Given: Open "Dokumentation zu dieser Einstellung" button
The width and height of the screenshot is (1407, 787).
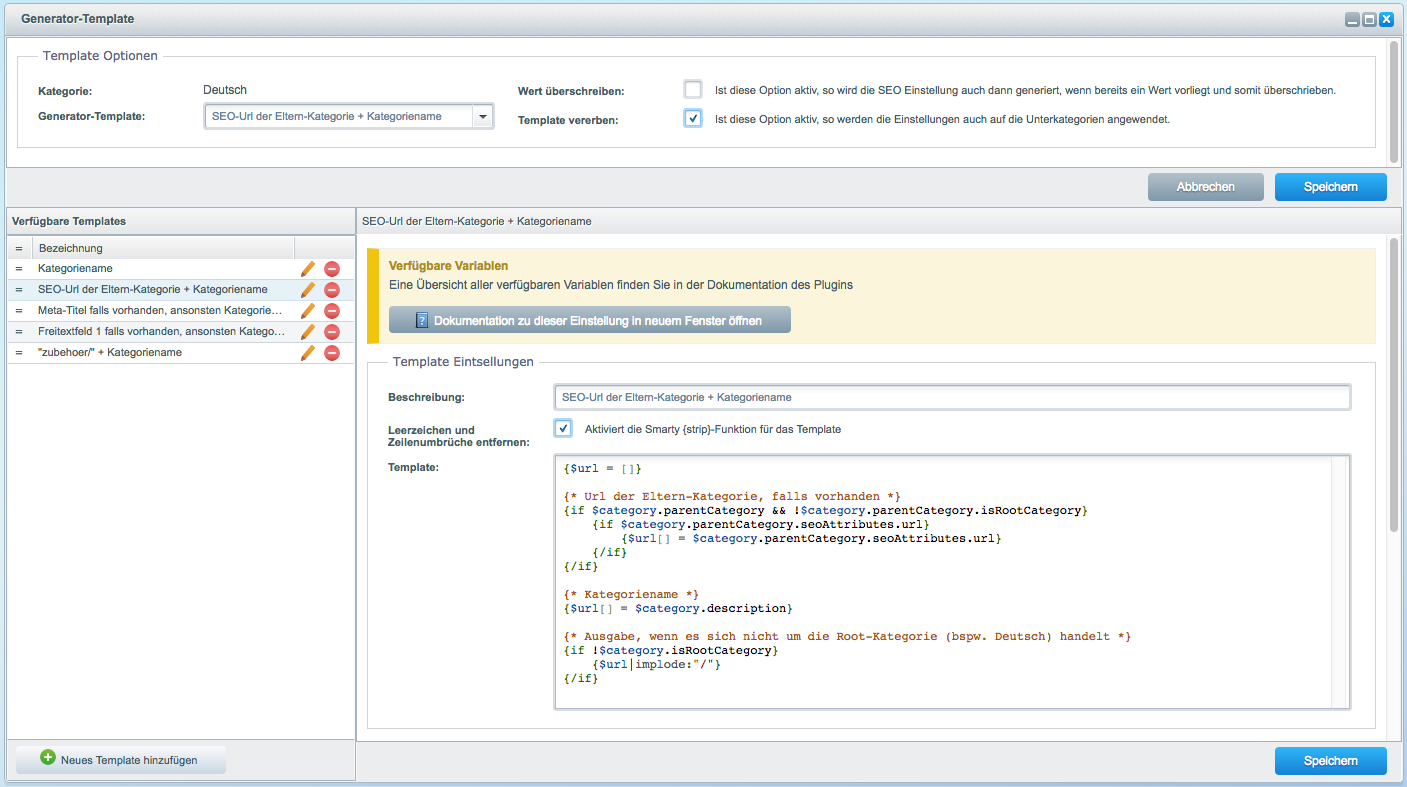Looking at the screenshot, I should tap(590, 320).
